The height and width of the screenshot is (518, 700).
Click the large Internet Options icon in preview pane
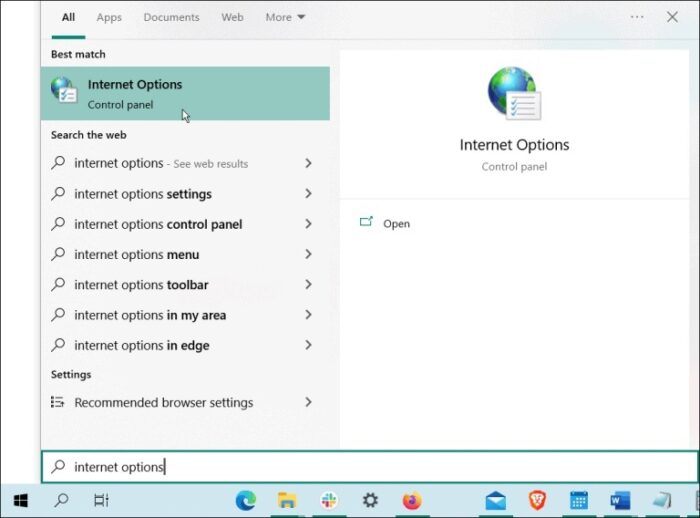(x=514, y=93)
